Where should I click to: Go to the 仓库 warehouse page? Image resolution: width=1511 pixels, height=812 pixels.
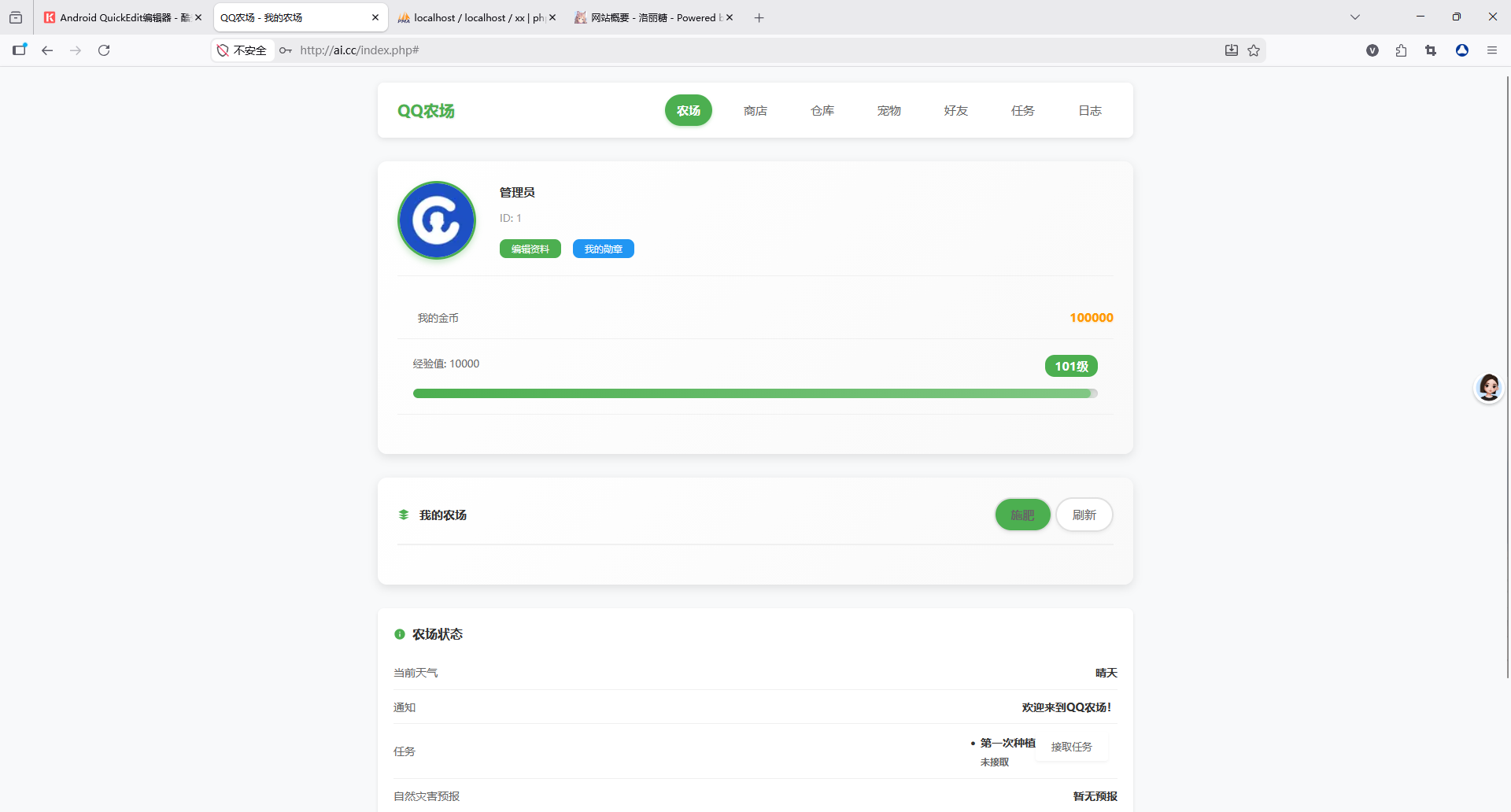(822, 111)
